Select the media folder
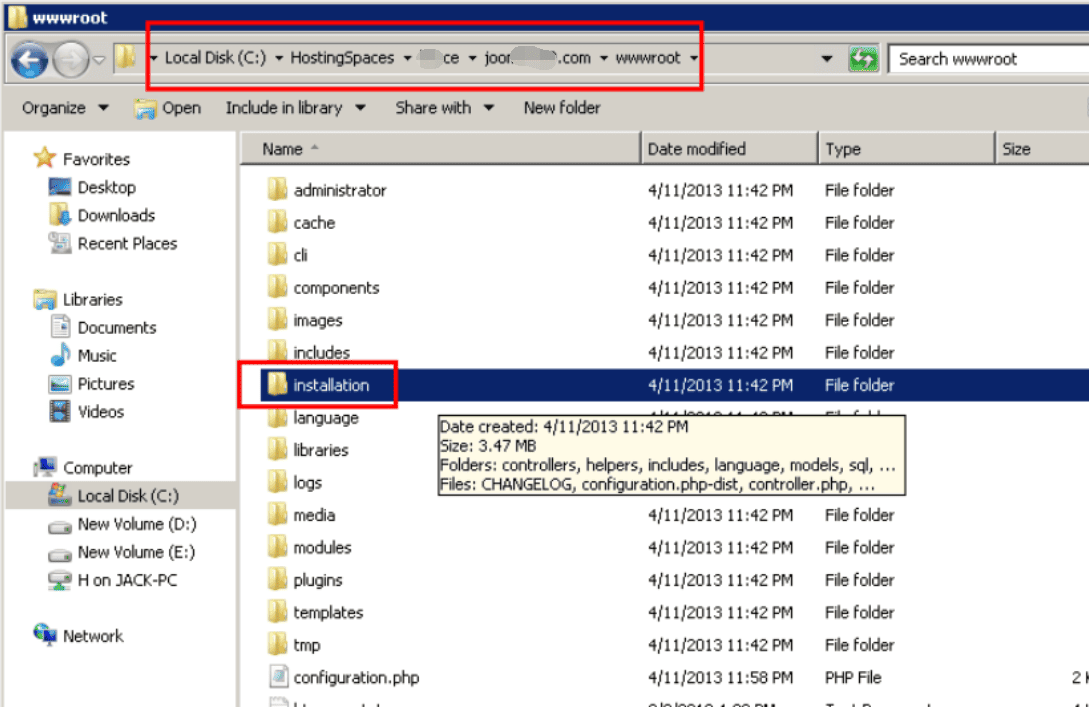Image resolution: width=1089 pixels, height=725 pixels. pos(301,515)
